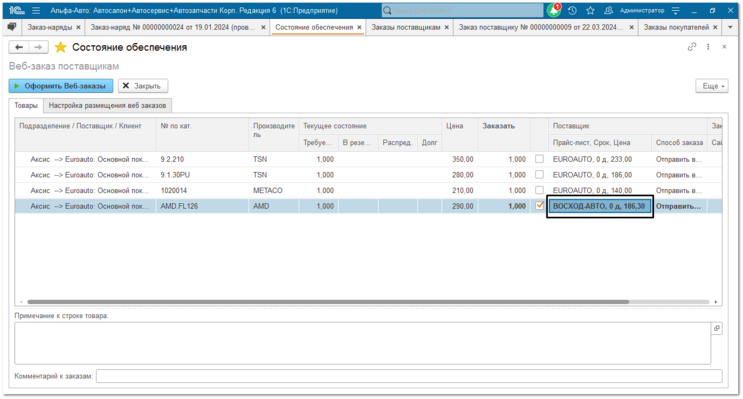The image size is (743, 399).
Task: Click Оформить Веб-заказы button
Action: pos(61,86)
